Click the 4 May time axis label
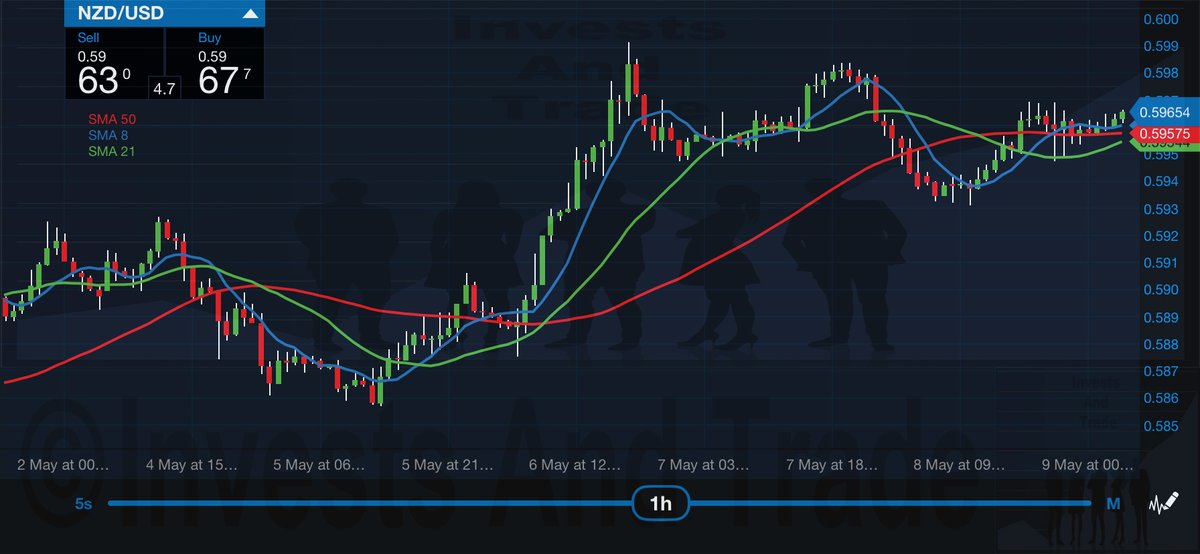The height and width of the screenshot is (554, 1200). point(192,465)
